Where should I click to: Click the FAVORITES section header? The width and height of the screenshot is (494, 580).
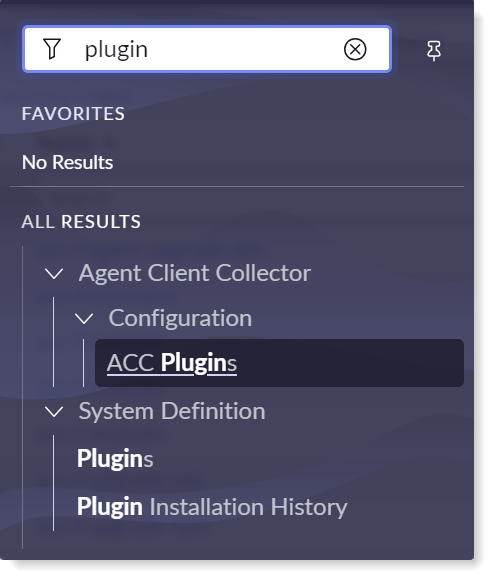tap(73, 114)
